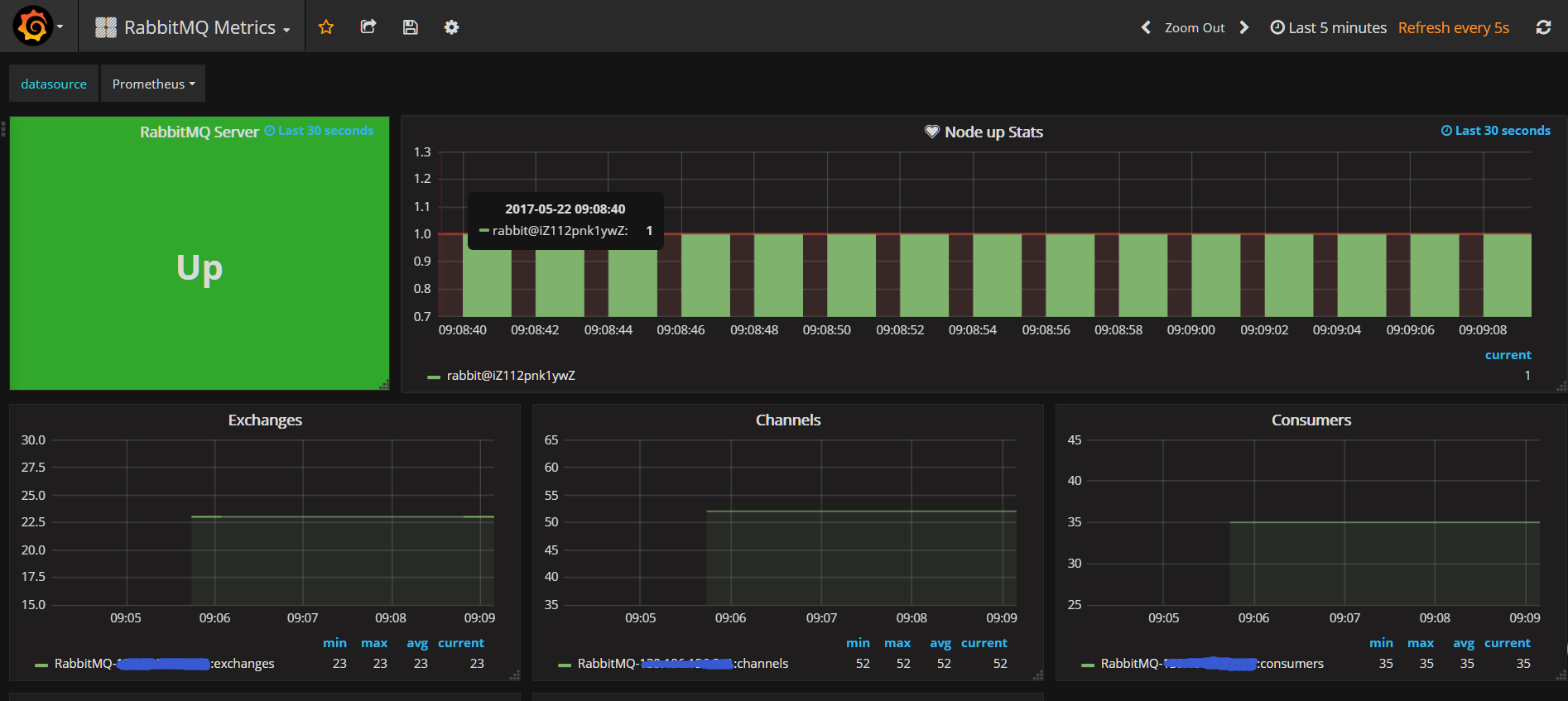Image resolution: width=1568 pixels, height=701 pixels.
Task: Open the Consumers panel title menu
Action: point(1311,420)
